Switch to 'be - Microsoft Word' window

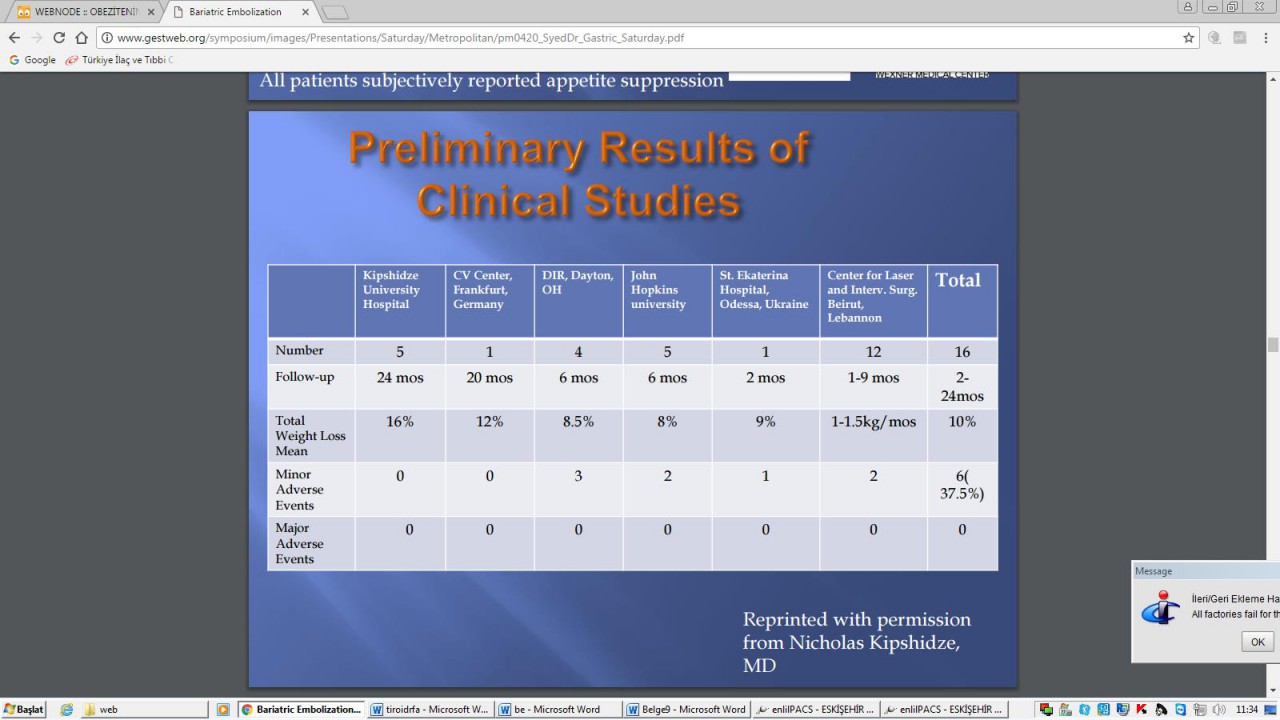(x=558, y=709)
